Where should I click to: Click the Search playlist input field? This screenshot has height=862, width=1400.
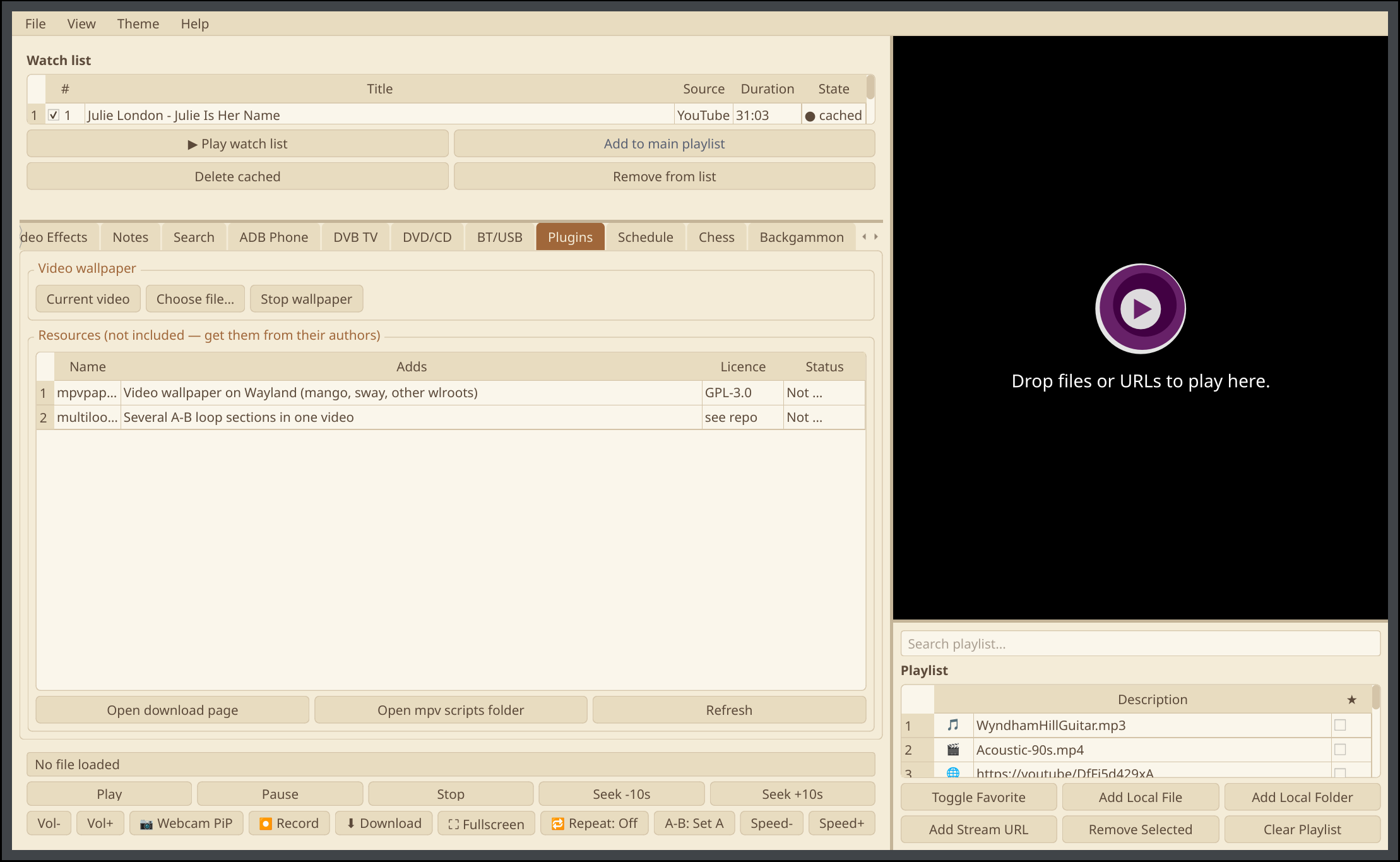point(1140,644)
